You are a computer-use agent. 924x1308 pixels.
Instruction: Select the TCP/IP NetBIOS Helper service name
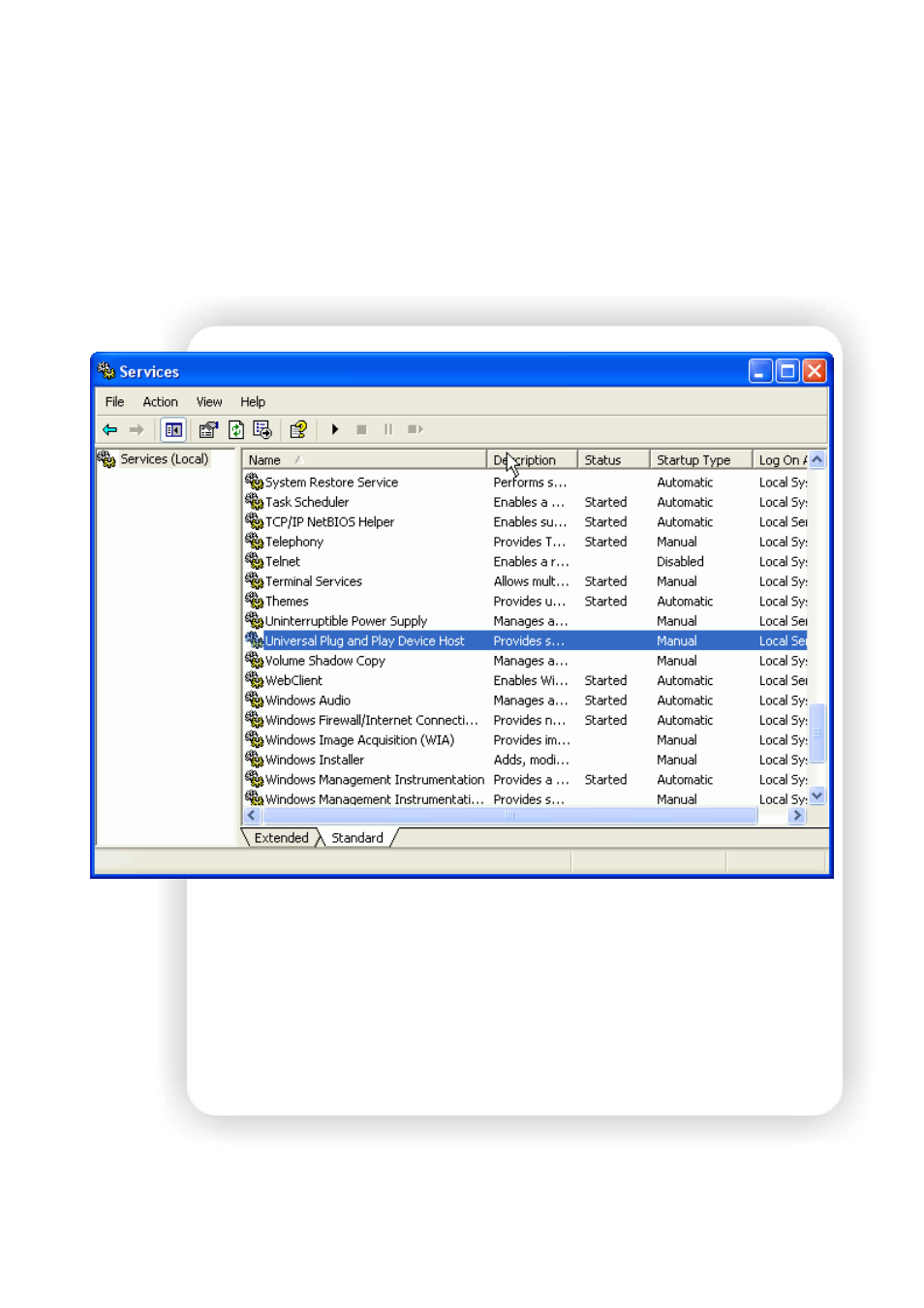(x=329, y=521)
